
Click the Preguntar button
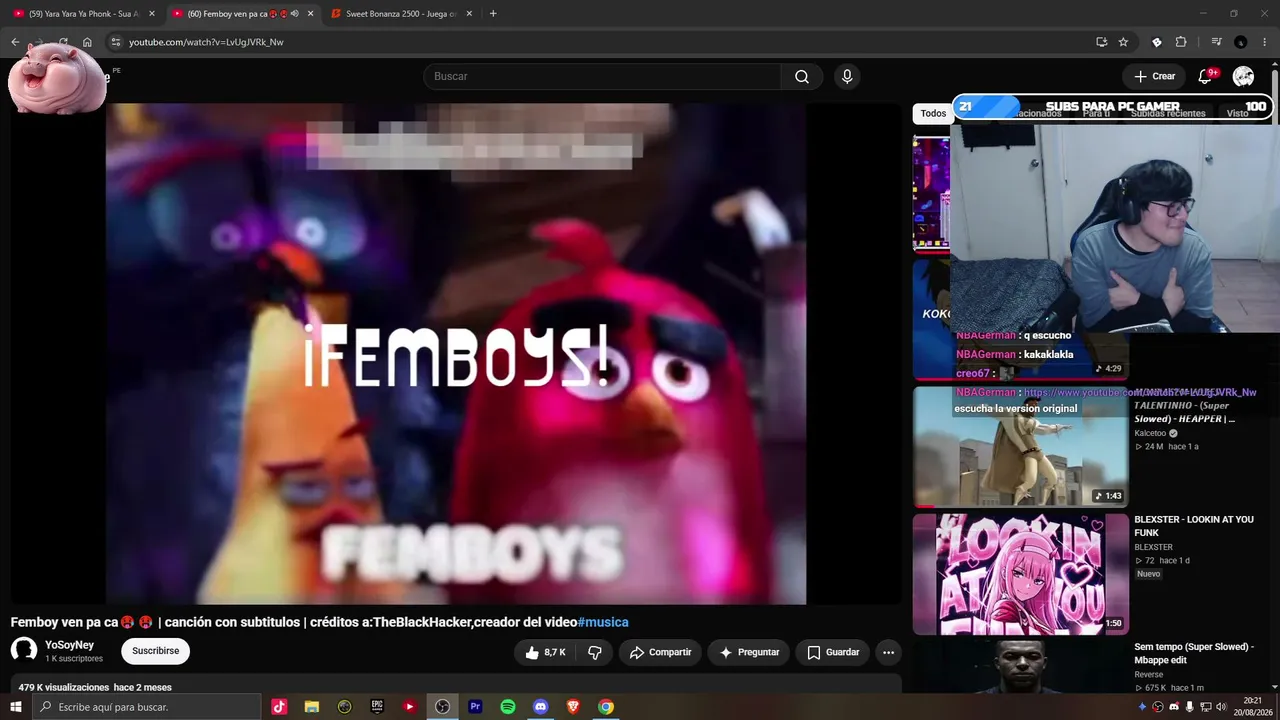point(748,652)
